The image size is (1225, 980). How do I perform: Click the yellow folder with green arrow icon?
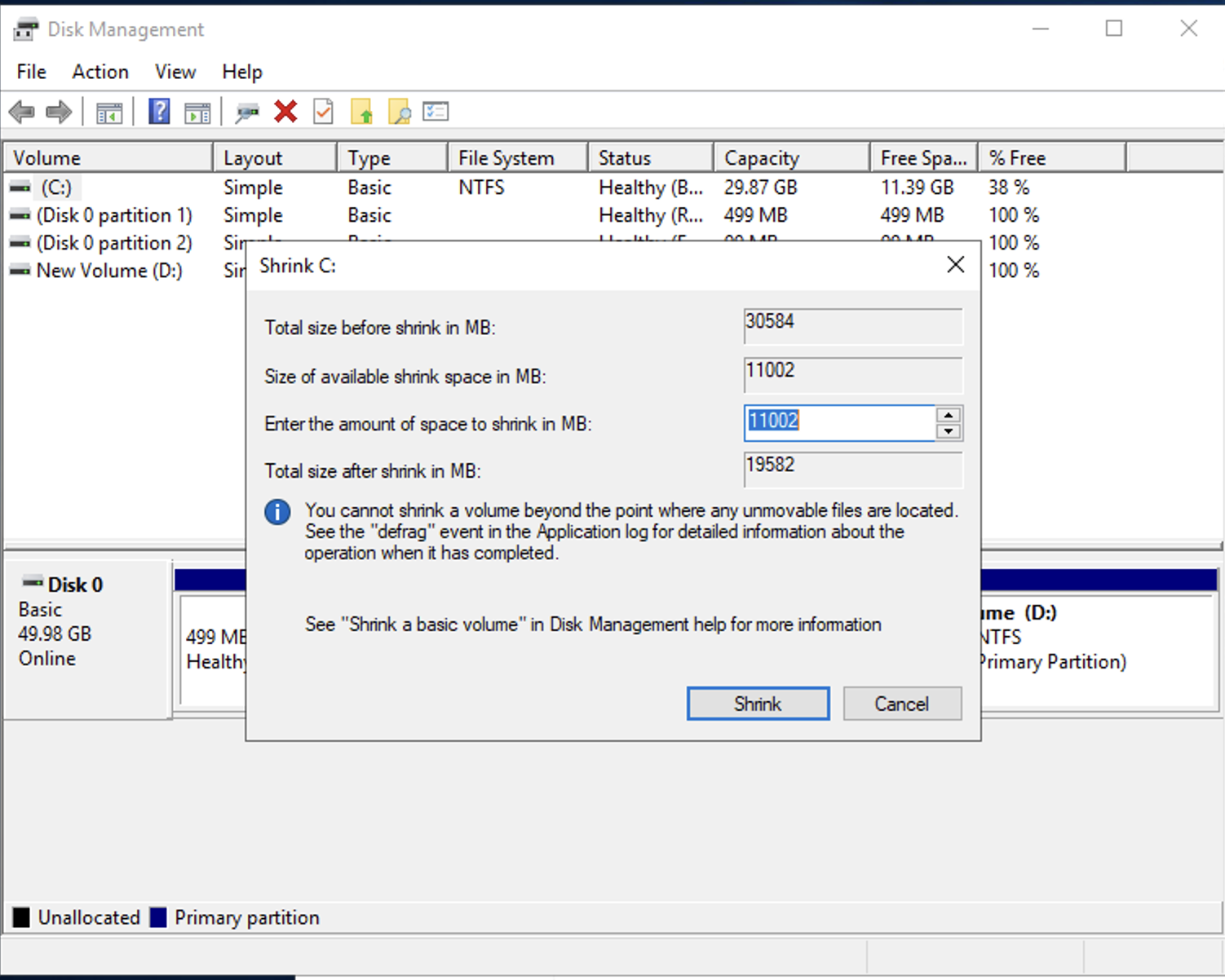coord(361,111)
